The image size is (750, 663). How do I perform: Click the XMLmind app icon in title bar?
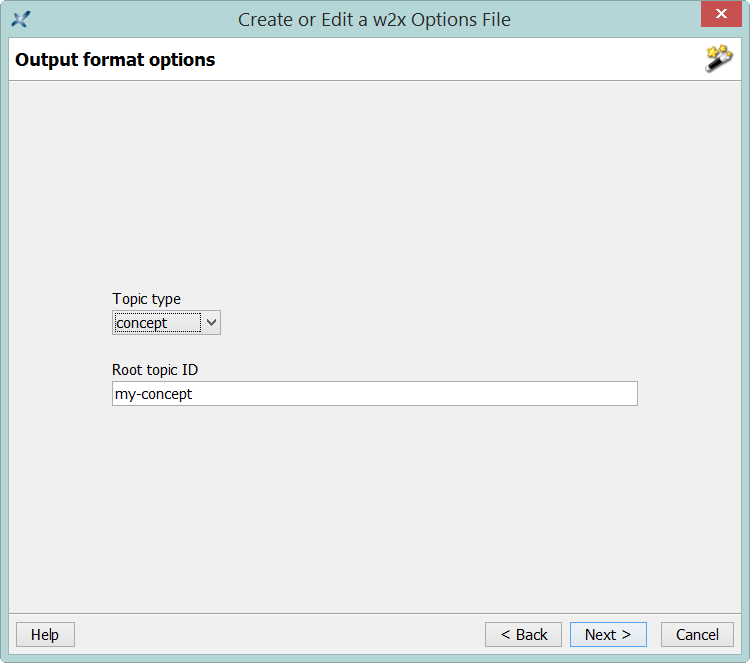pos(21,19)
